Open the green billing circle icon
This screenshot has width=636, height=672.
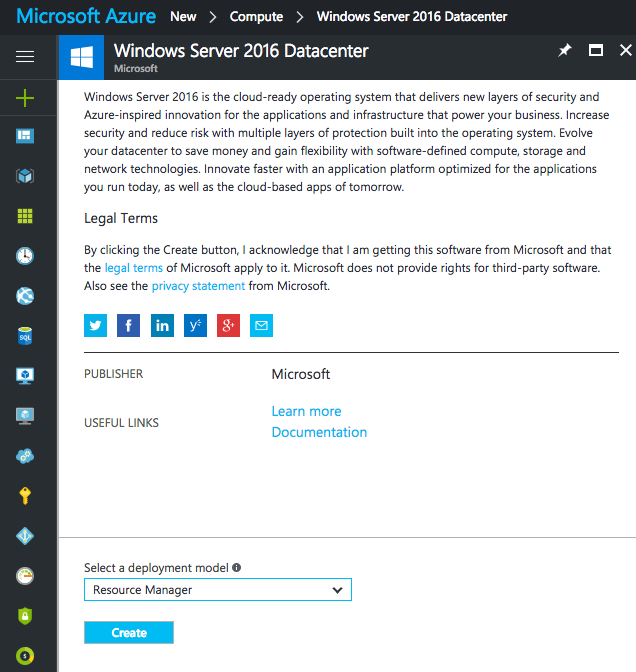click(25, 656)
